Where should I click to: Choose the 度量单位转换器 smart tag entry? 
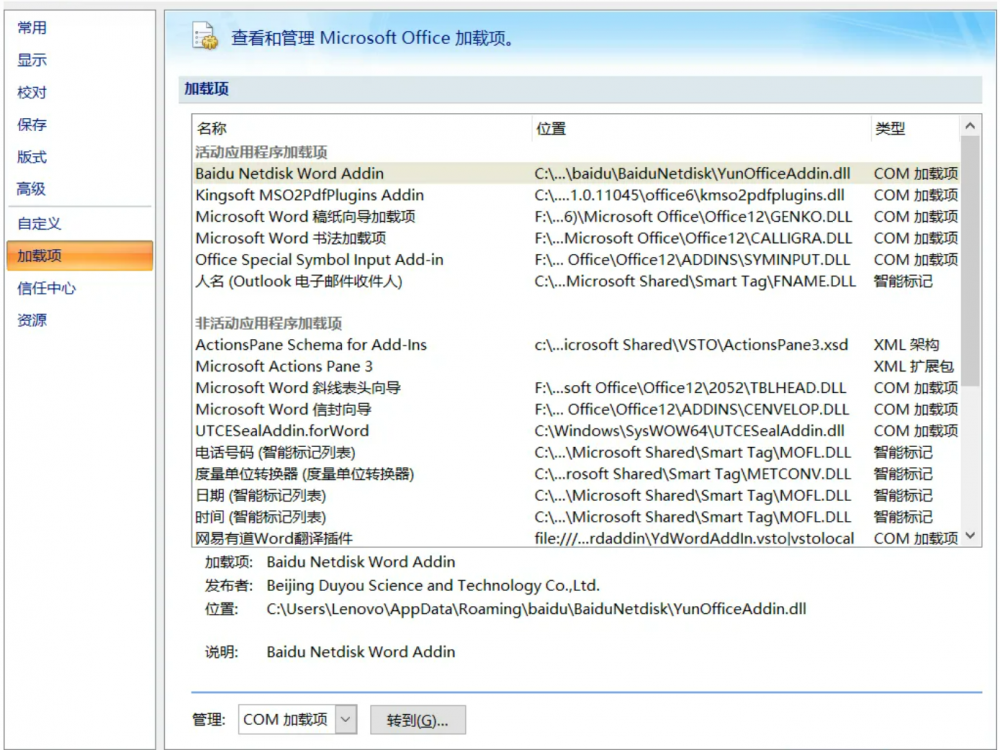pos(576,474)
